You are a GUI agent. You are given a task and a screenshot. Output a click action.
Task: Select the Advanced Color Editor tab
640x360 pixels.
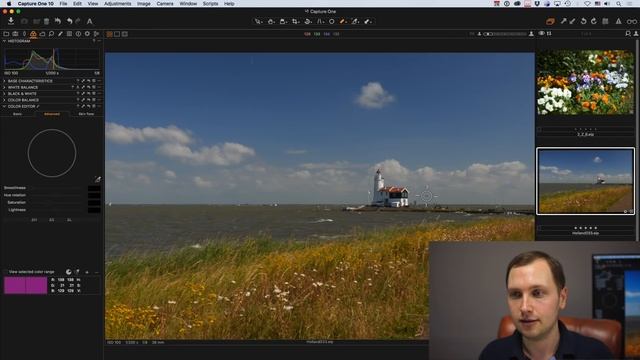[x=52, y=114]
